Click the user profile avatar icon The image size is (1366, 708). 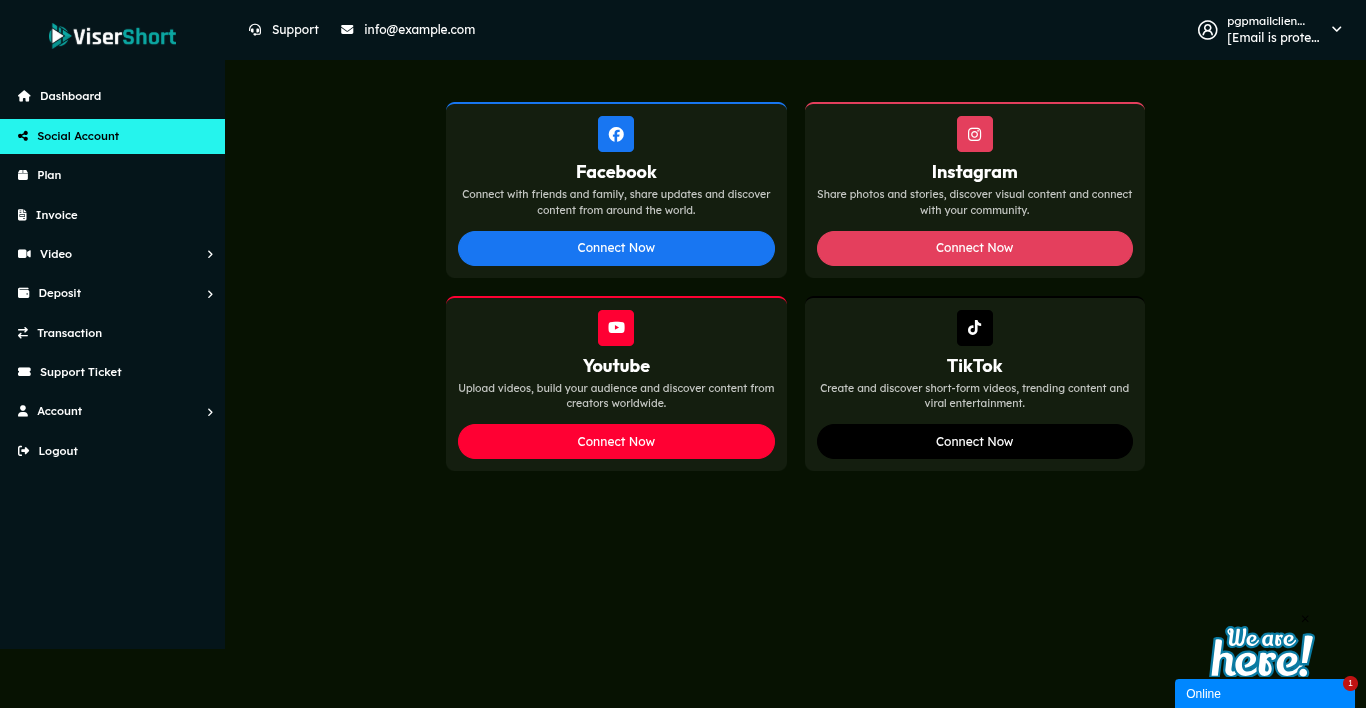coord(1208,30)
